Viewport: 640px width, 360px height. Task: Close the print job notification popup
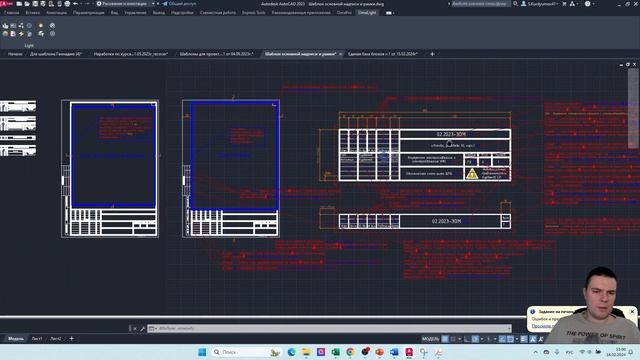[x=632, y=311]
